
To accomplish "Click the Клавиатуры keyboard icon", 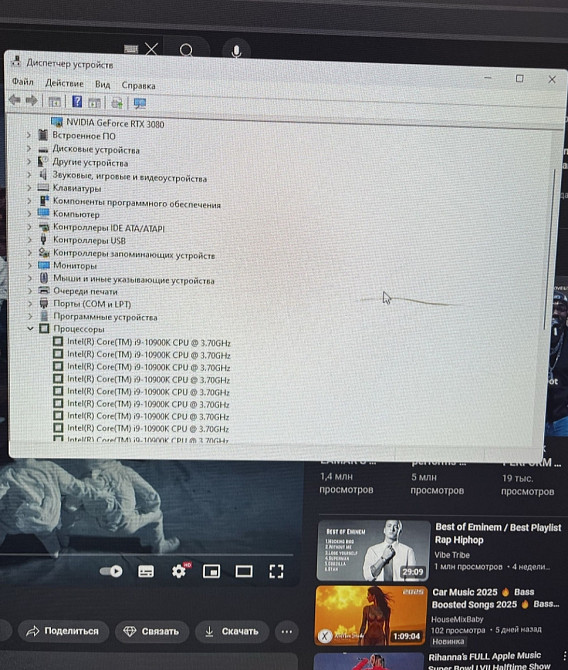I will [x=43, y=188].
